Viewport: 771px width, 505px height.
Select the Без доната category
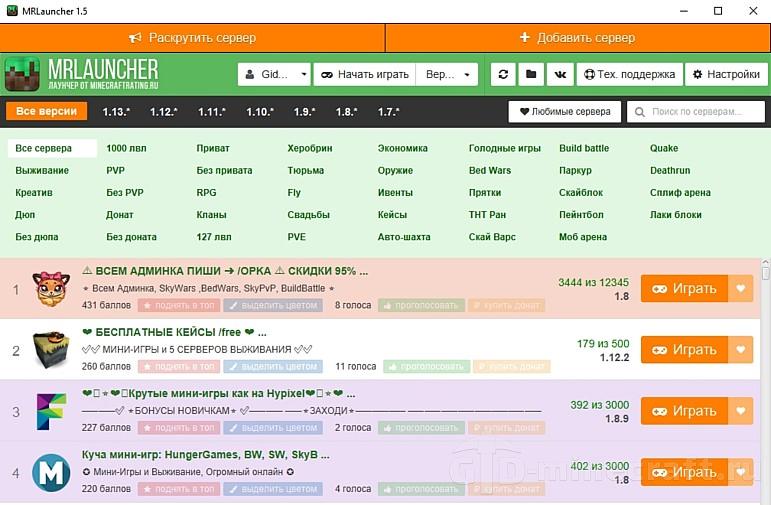coord(131,237)
